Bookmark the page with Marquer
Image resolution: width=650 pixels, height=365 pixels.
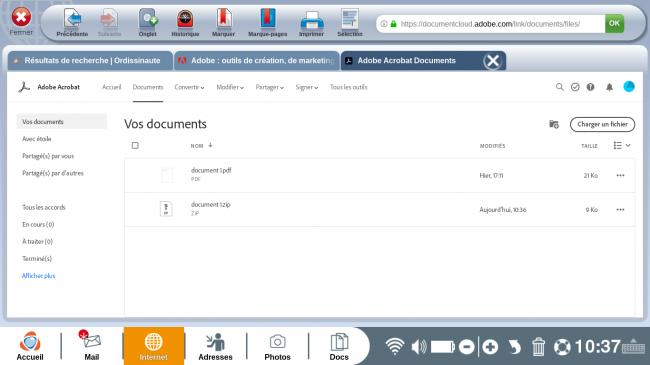(x=223, y=22)
